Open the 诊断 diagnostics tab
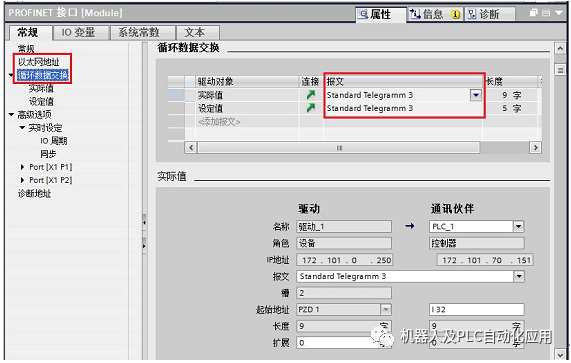This screenshot has height=363, width=571. click(489, 14)
